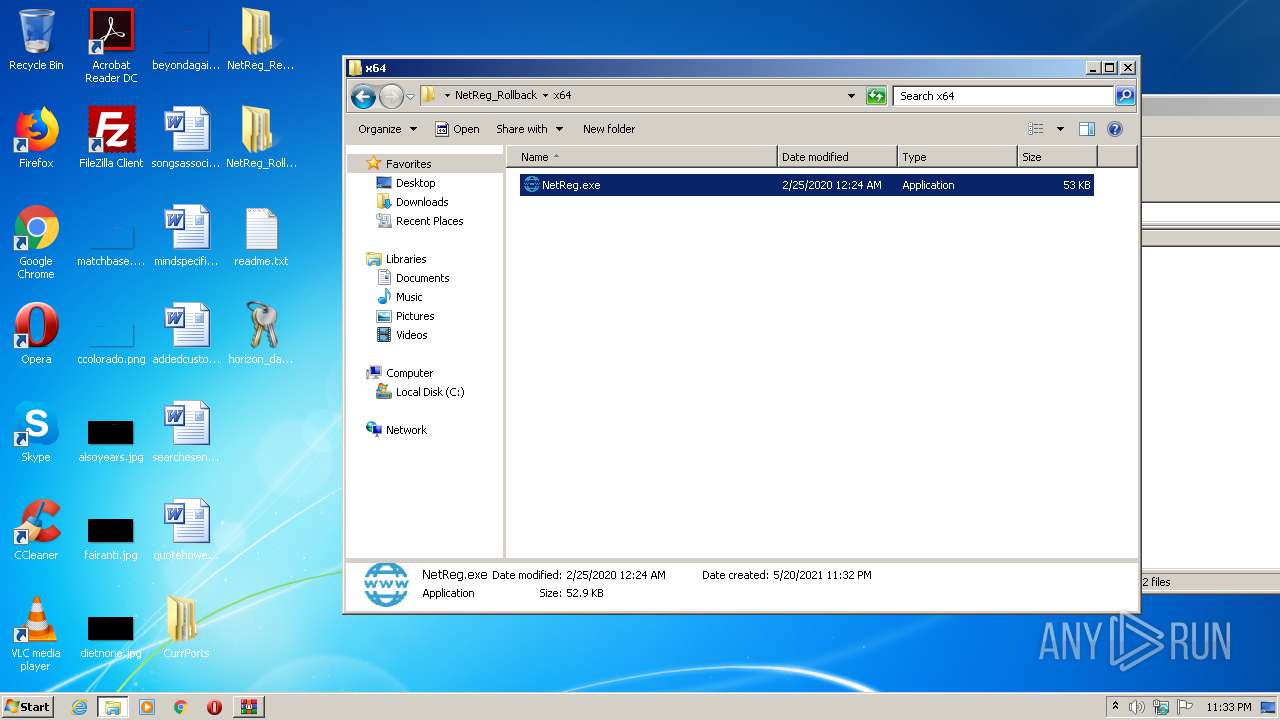Click the ccolorado.png desktop file
The width and height of the screenshot is (1280, 720).
click(x=111, y=340)
